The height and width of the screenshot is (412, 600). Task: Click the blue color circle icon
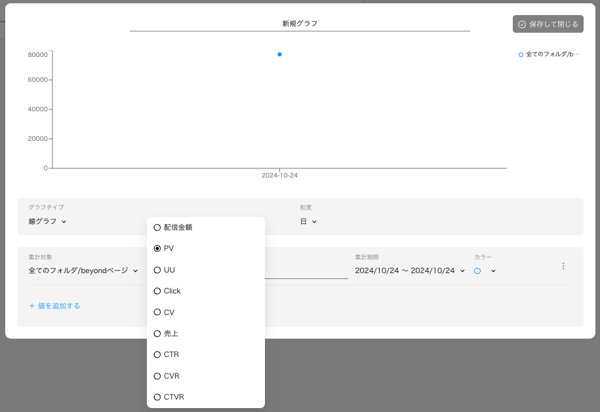click(x=478, y=271)
